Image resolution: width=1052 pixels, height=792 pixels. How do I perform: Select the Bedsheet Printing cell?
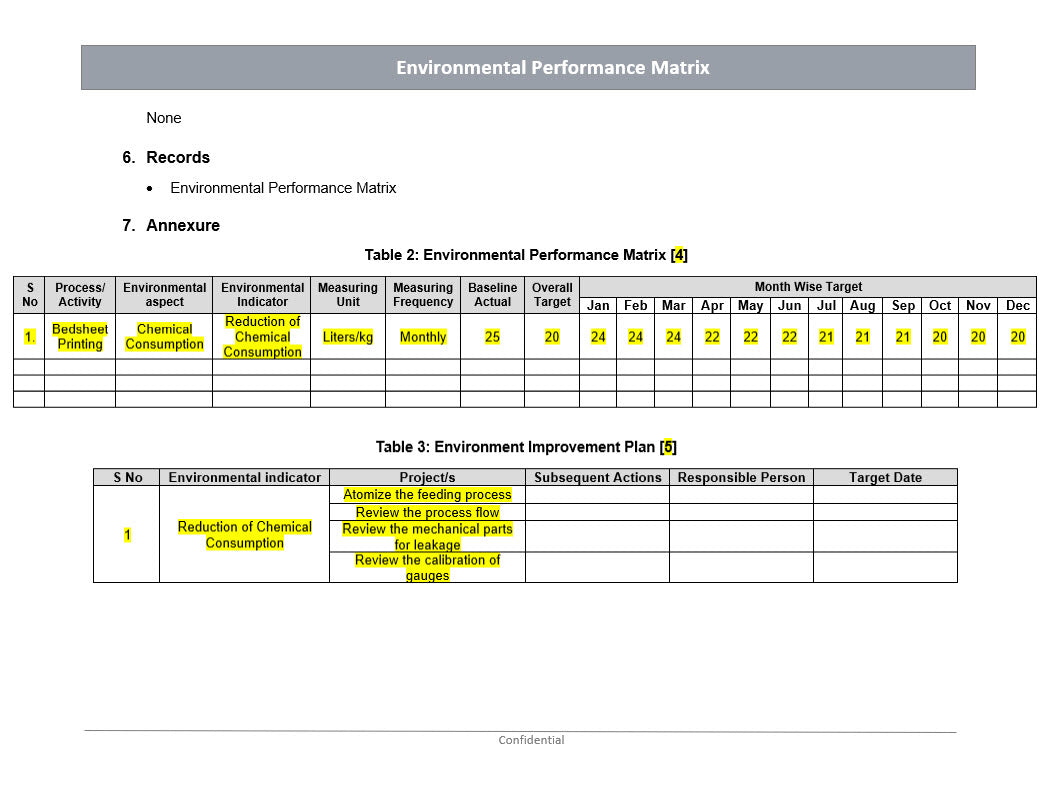pos(80,337)
